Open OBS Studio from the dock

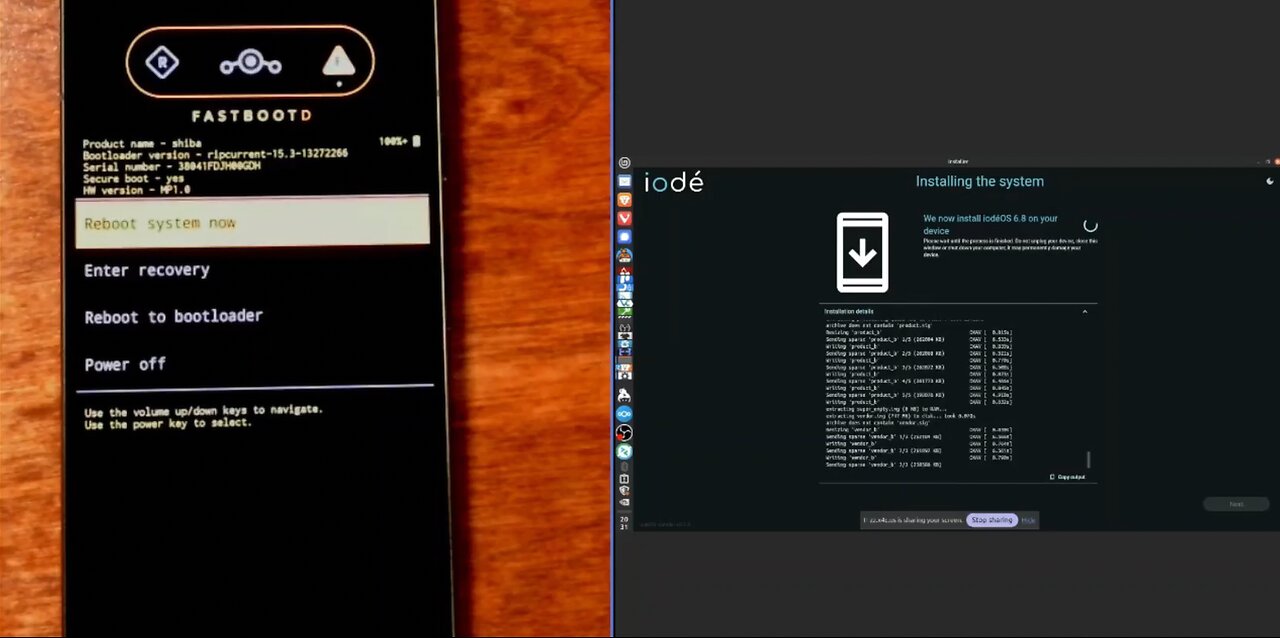tap(624, 433)
